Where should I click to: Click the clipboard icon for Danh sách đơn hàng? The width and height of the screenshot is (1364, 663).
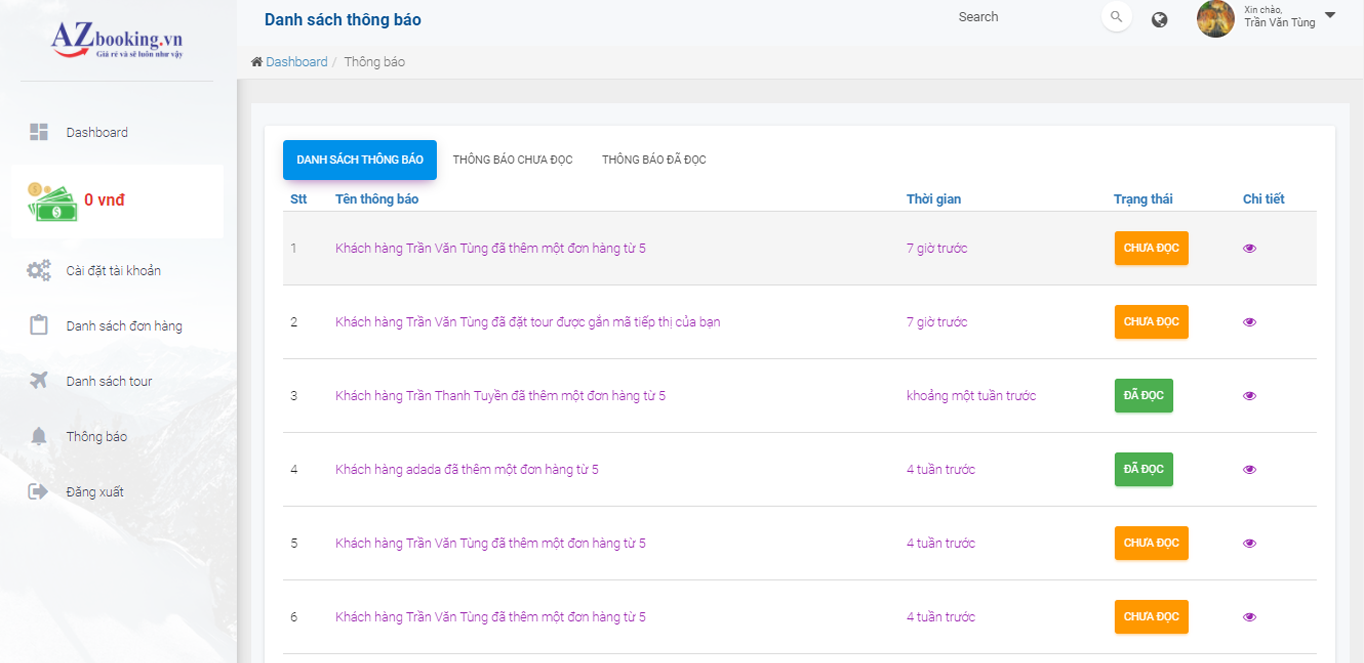click(x=39, y=326)
